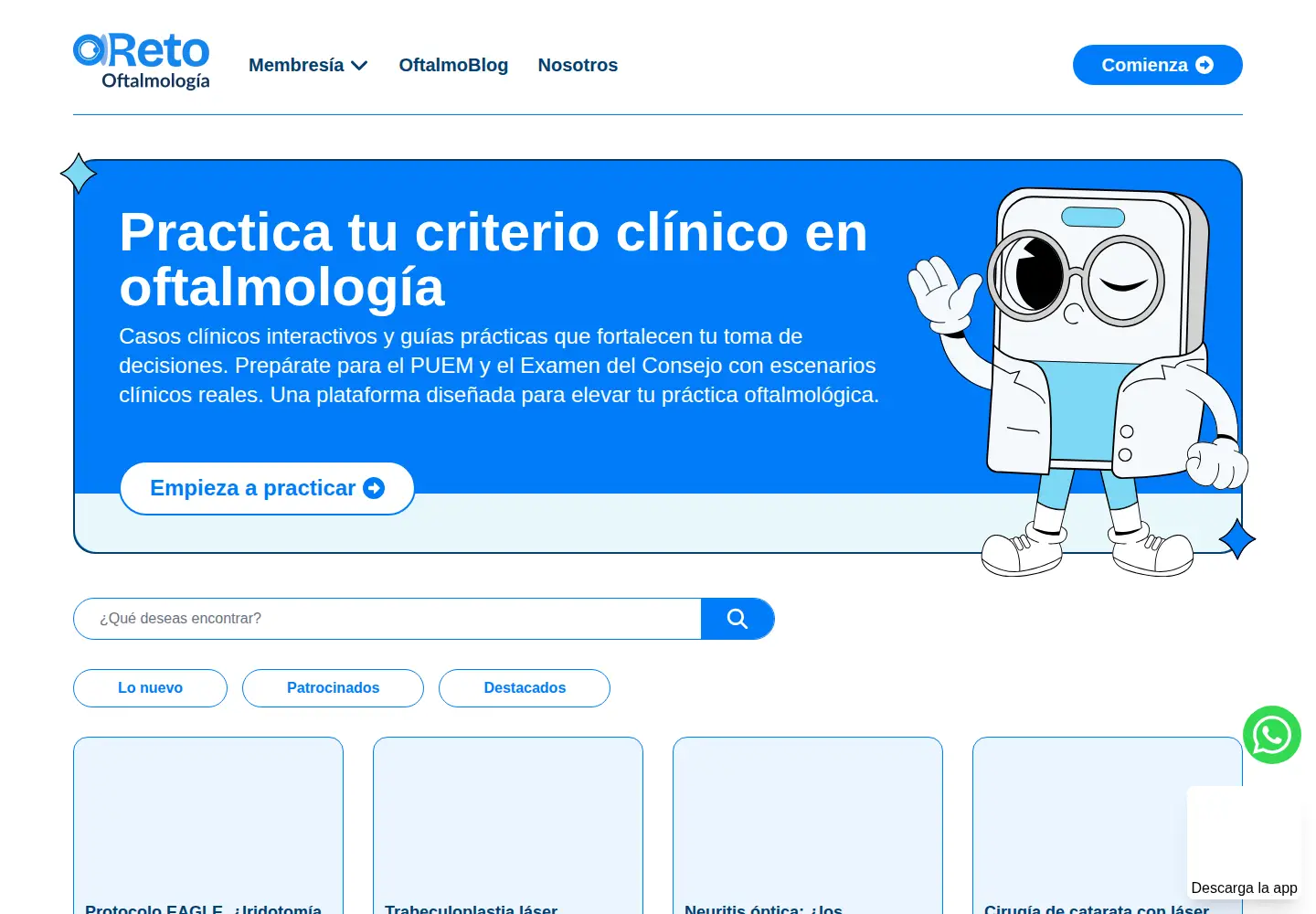Click the Descarga la app widget
Image resolution: width=1316 pixels, height=914 pixels.
[1244, 843]
